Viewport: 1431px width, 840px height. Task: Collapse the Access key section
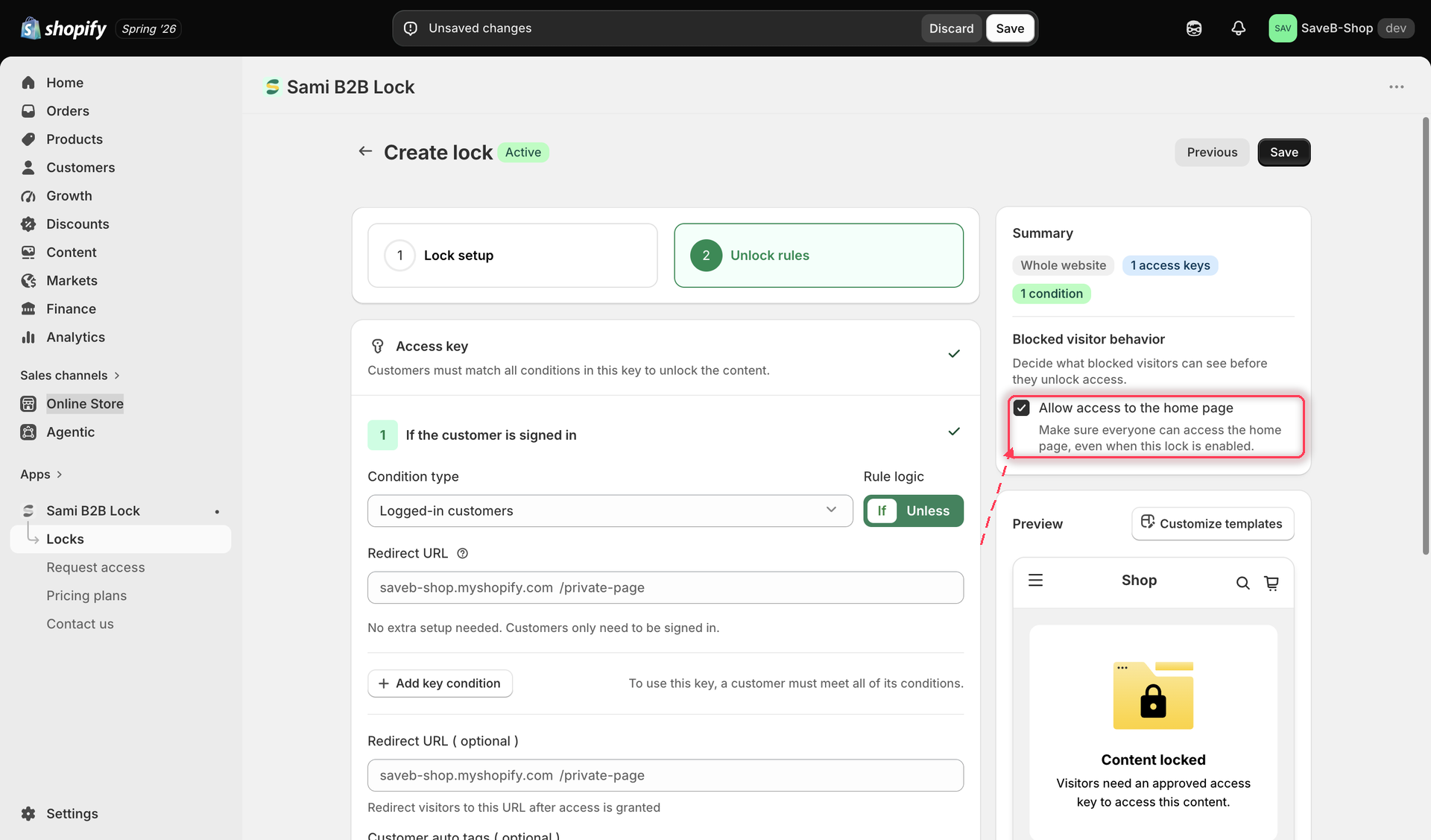(x=953, y=354)
